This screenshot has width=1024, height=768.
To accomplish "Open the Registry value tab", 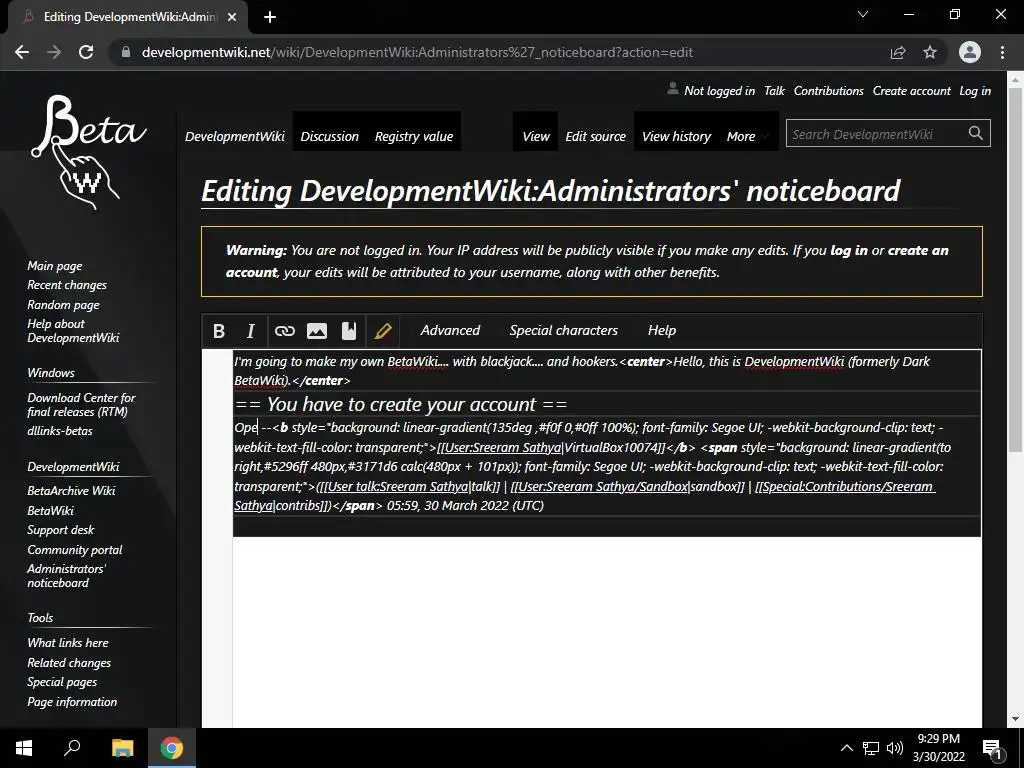I will pos(413,136).
